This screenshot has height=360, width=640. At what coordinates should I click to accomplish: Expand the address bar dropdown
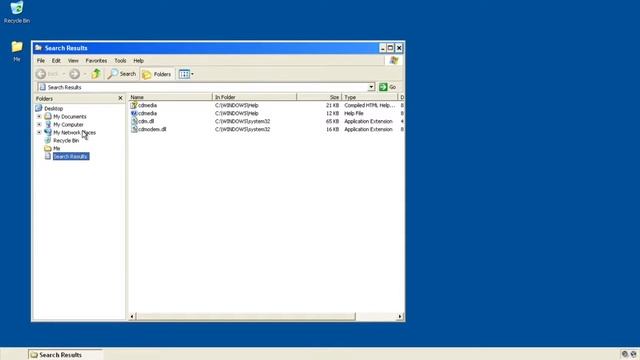click(x=371, y=87)
